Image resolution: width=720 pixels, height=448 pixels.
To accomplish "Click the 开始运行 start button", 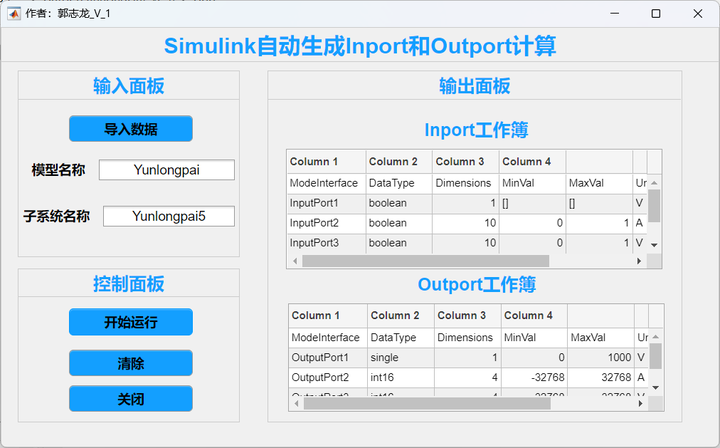I will point(131,322).
